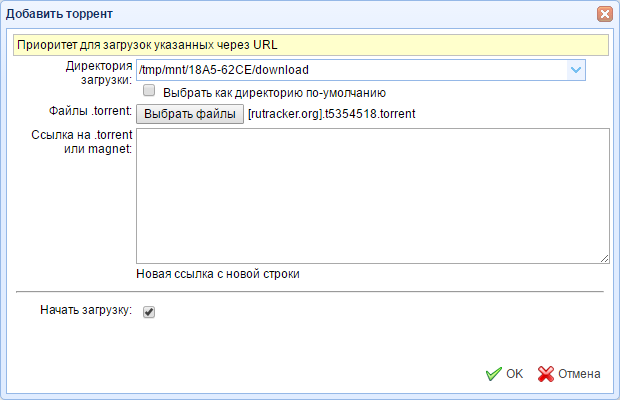Click the Отмена button text
The height and width of the screenshot is (400, 620).
pos(579,374)
